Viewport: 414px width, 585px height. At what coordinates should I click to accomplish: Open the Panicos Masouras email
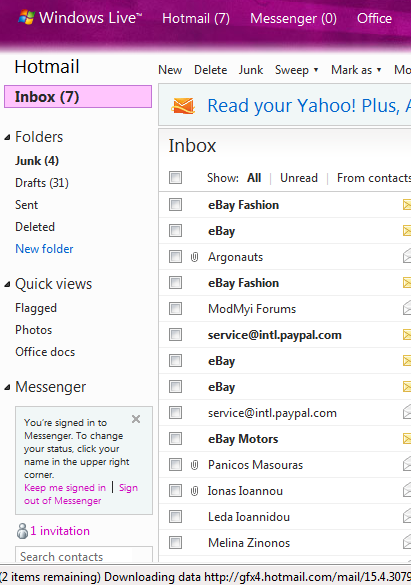pyautogui.click(x=255, y=465)
